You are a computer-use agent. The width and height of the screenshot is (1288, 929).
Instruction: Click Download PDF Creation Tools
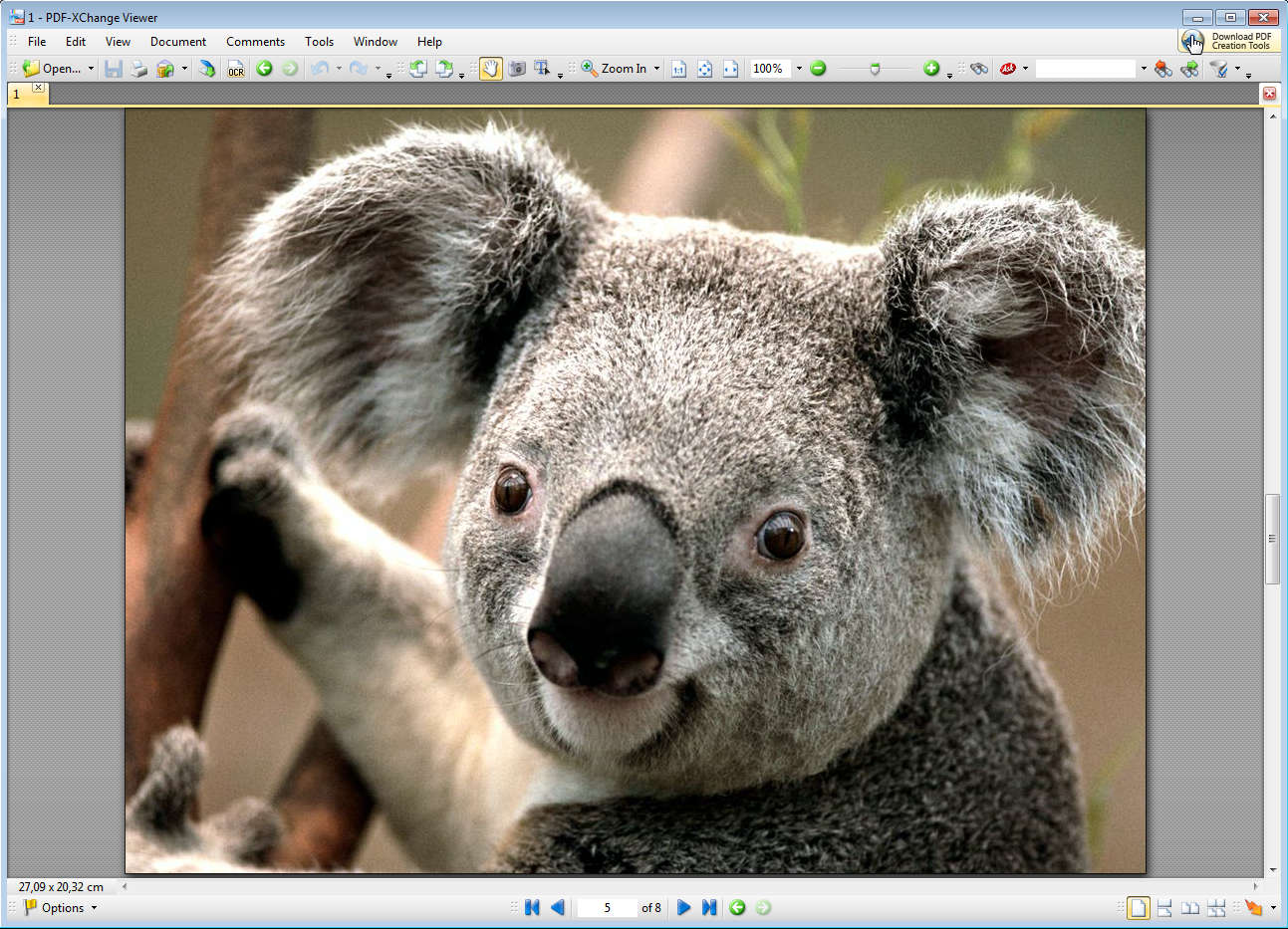[x=1229, y=41]
